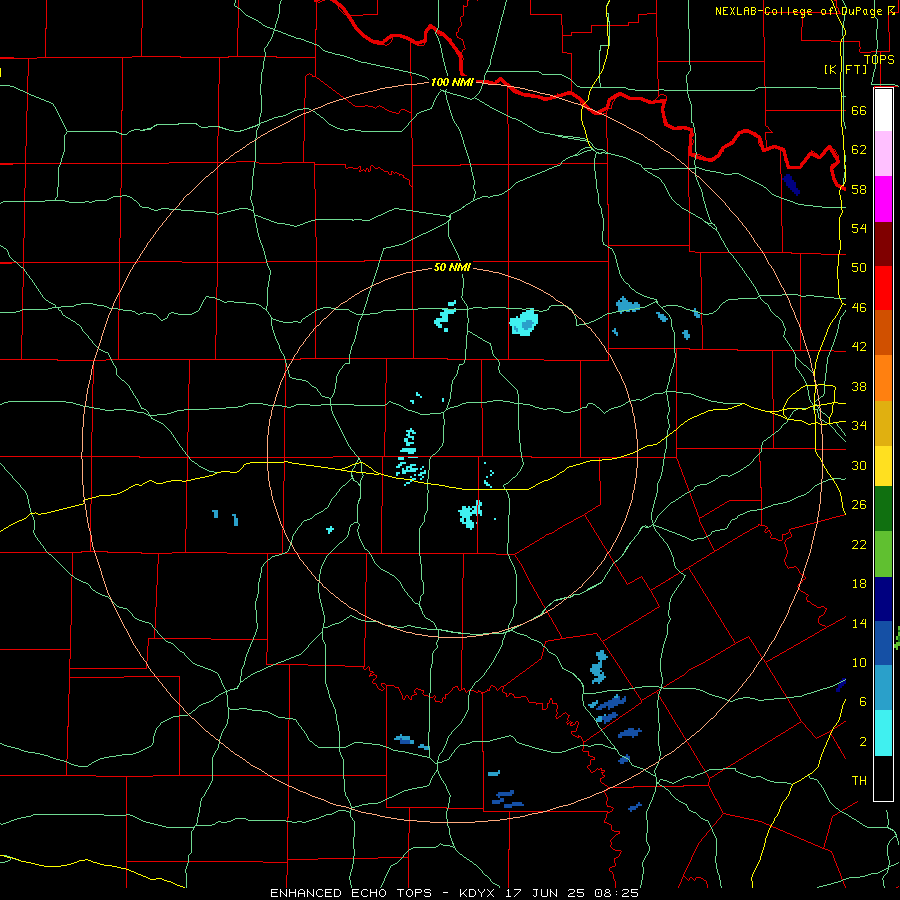
Task: Pick the cyan legend swatch
Action: pyautogui.click(x=883, y=733)
